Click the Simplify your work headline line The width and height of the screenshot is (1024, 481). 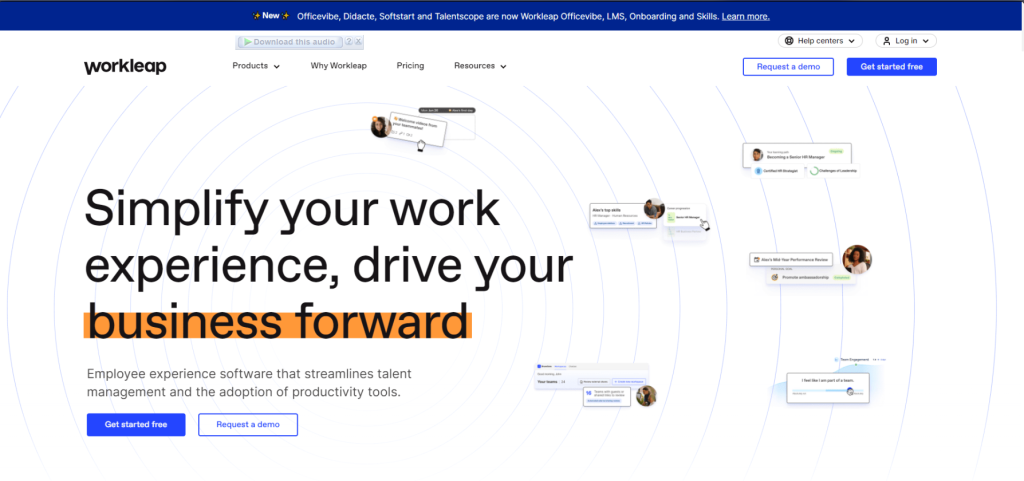(x=292, y=208)
